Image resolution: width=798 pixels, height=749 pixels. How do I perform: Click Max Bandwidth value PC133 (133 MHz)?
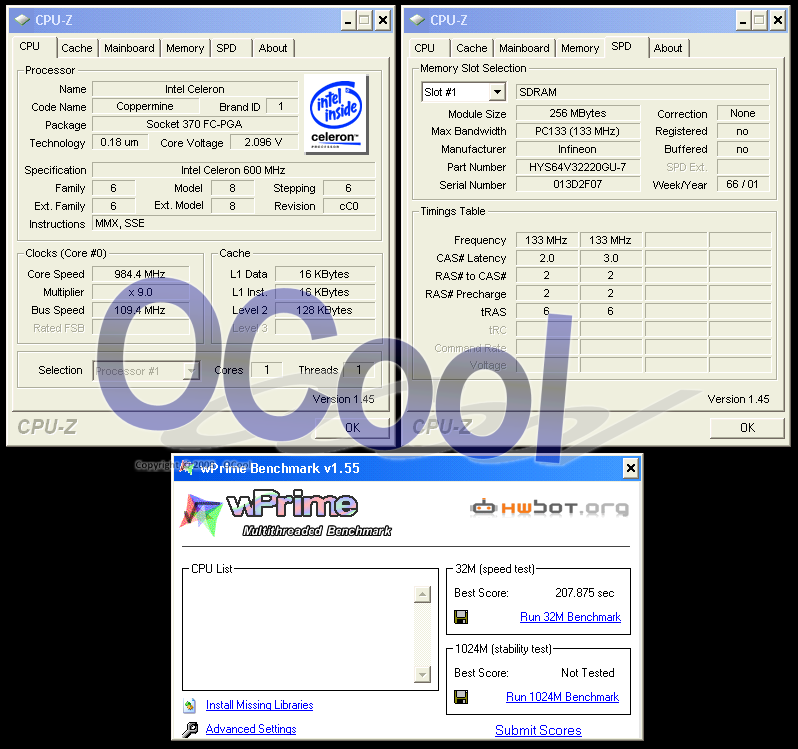[578, 131]
